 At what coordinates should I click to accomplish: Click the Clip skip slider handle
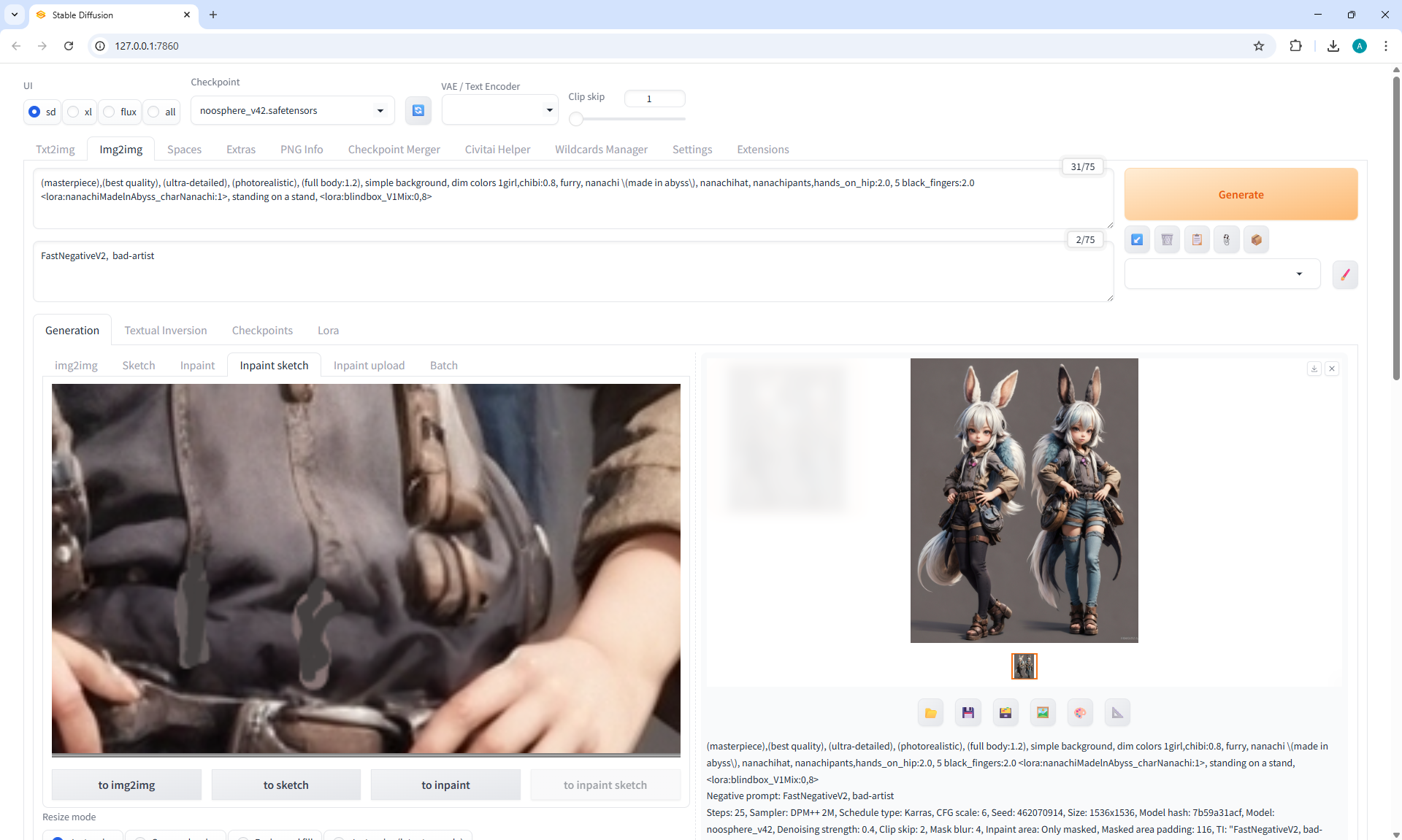coord(576,119)
